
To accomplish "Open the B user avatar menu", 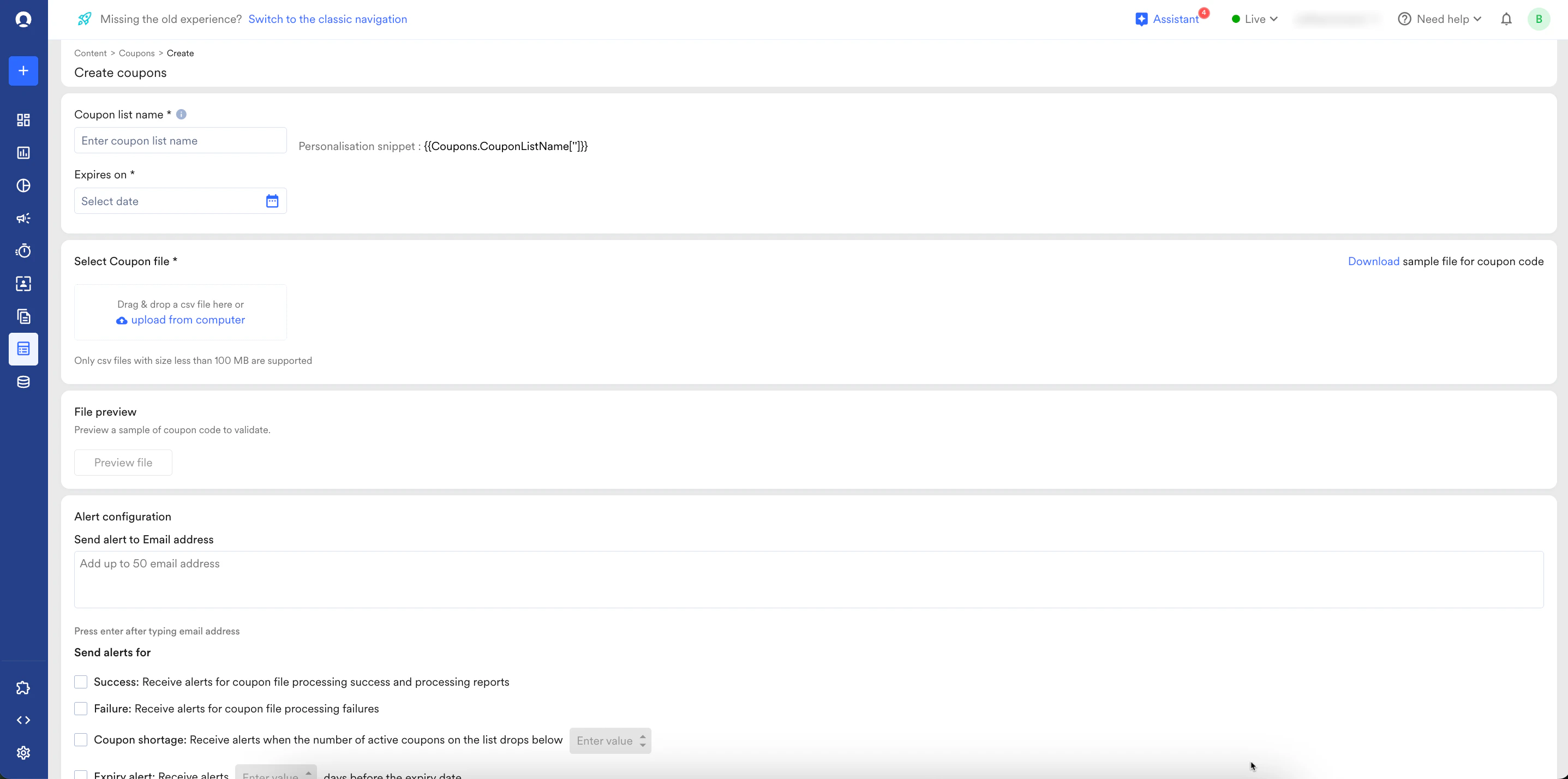I will 1538,19.
